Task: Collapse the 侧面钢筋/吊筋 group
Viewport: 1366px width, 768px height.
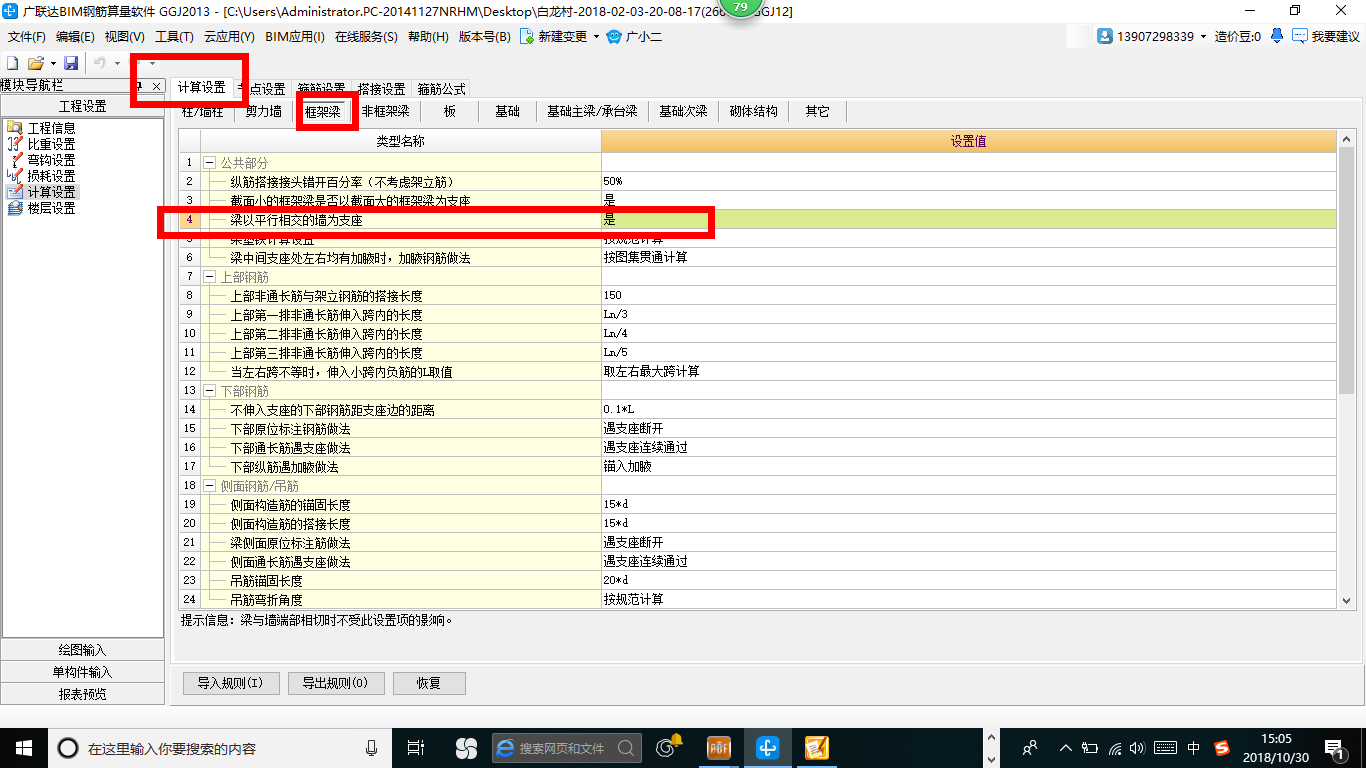Action: (210, 486)
